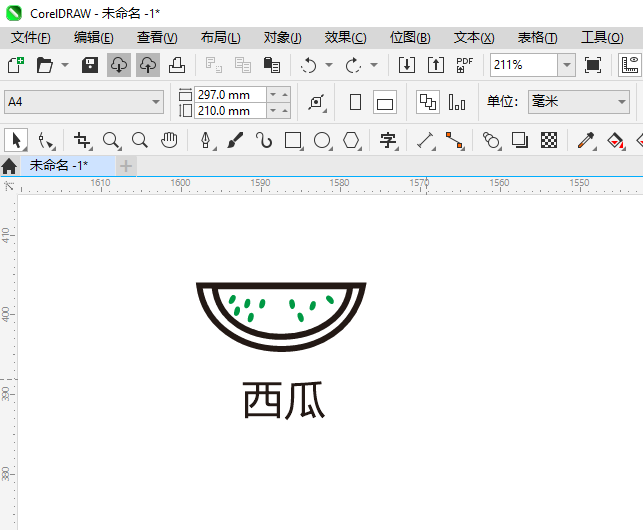The height and width of the screenshot is (530, 643).
Task: Open the zoom level dropdown arrow
Action: [567, 65]
